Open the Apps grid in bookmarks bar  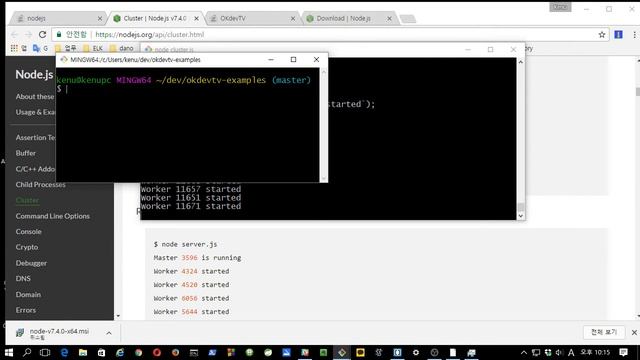[x=14, y=48]
